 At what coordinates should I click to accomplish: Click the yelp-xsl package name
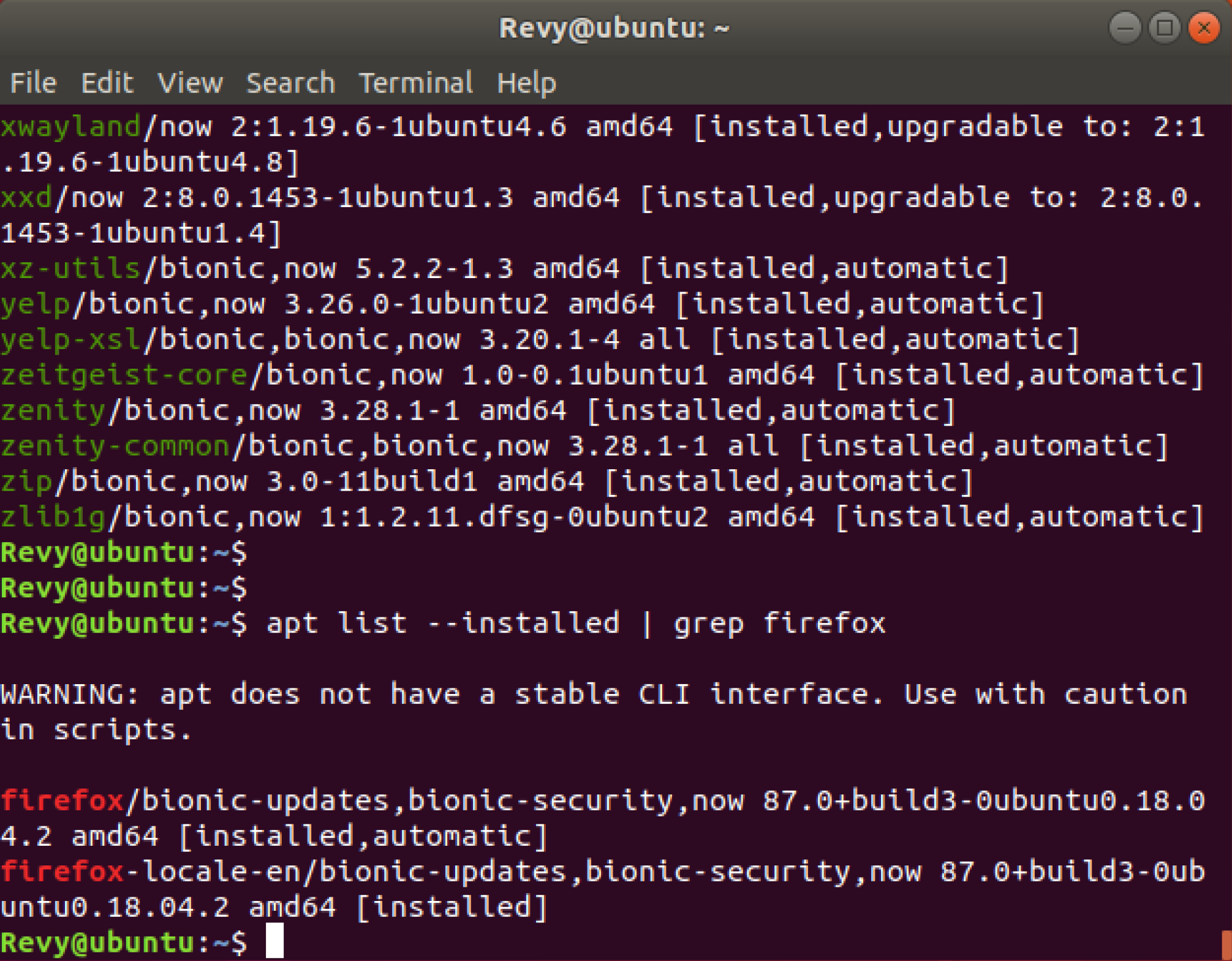point(70,339)
